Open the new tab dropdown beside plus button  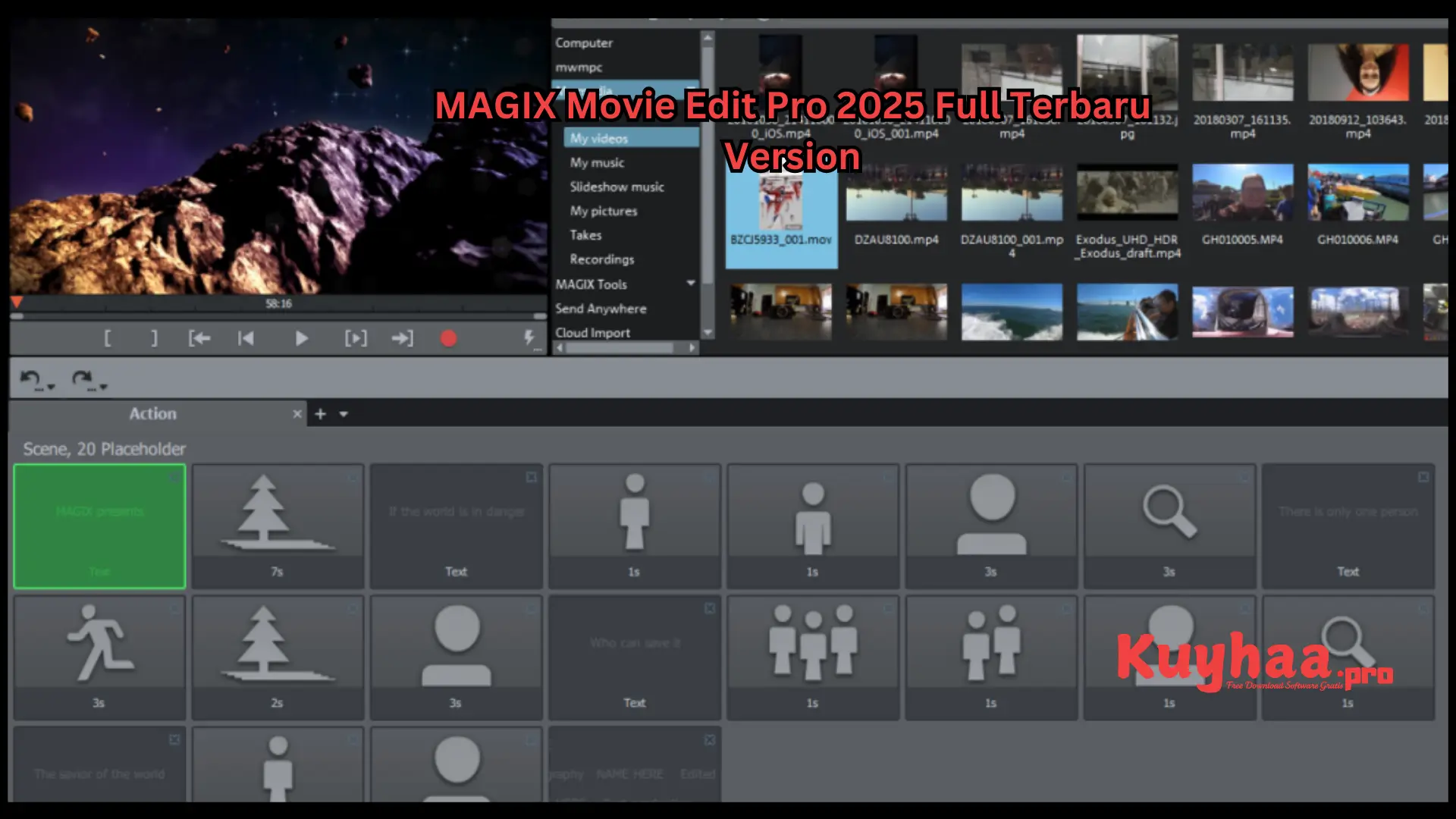344,414
